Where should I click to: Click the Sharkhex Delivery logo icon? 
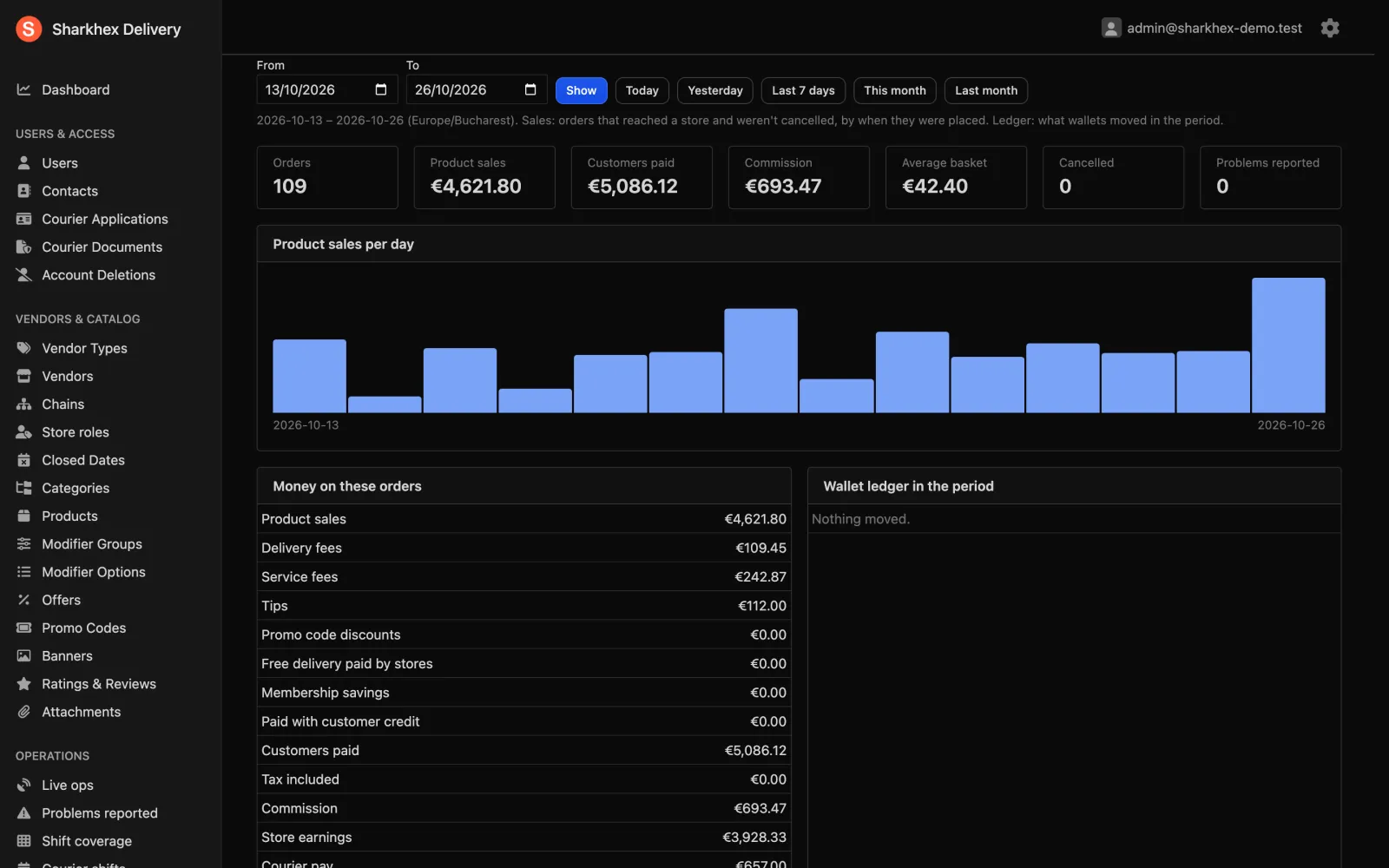point(29,29)
